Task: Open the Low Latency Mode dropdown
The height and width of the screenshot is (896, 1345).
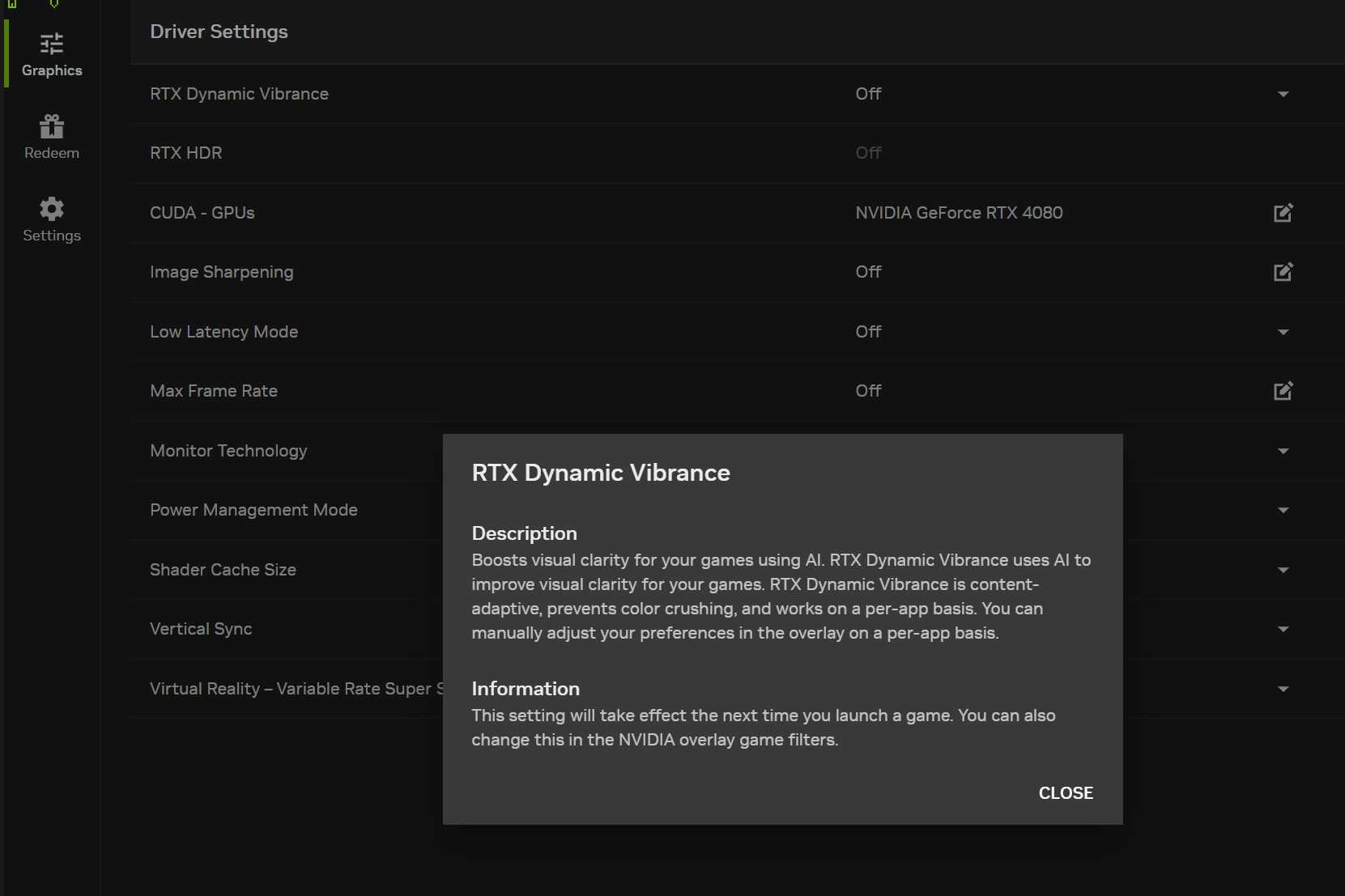Action: (1283, 332)
